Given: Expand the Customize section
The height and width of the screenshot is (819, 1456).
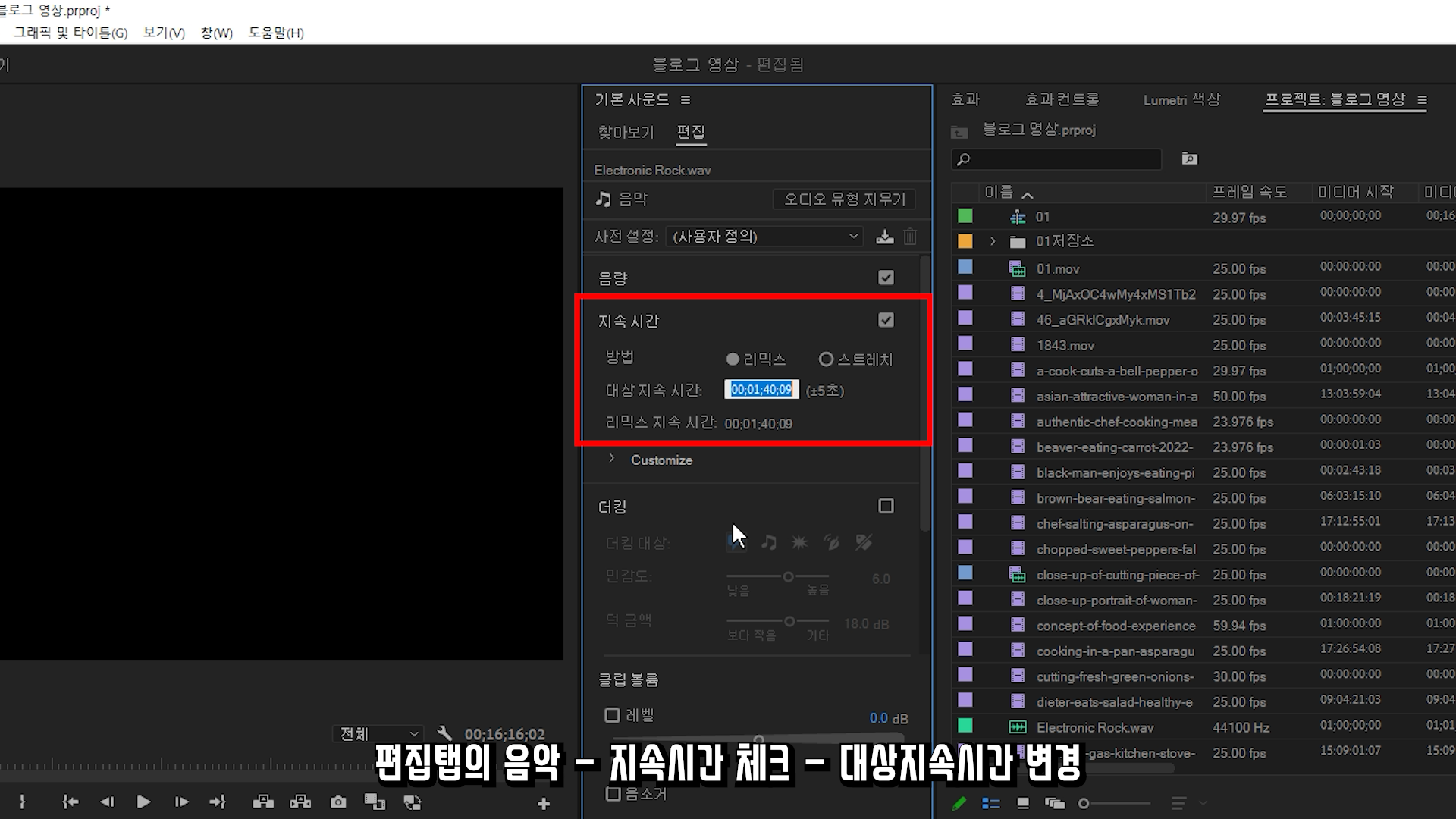Looking at the screenshot, I should (x=612, y=459).
